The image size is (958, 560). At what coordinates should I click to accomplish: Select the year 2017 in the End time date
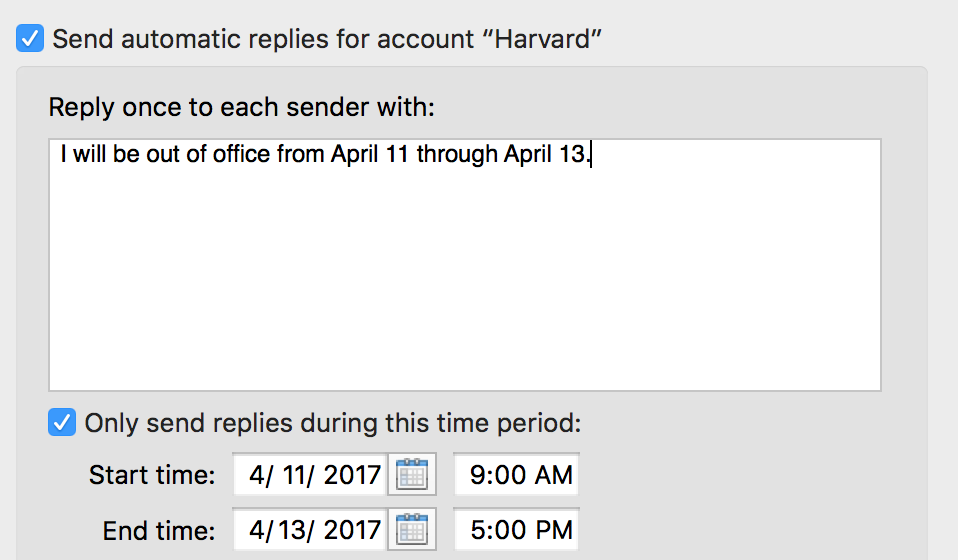(353, 530)
